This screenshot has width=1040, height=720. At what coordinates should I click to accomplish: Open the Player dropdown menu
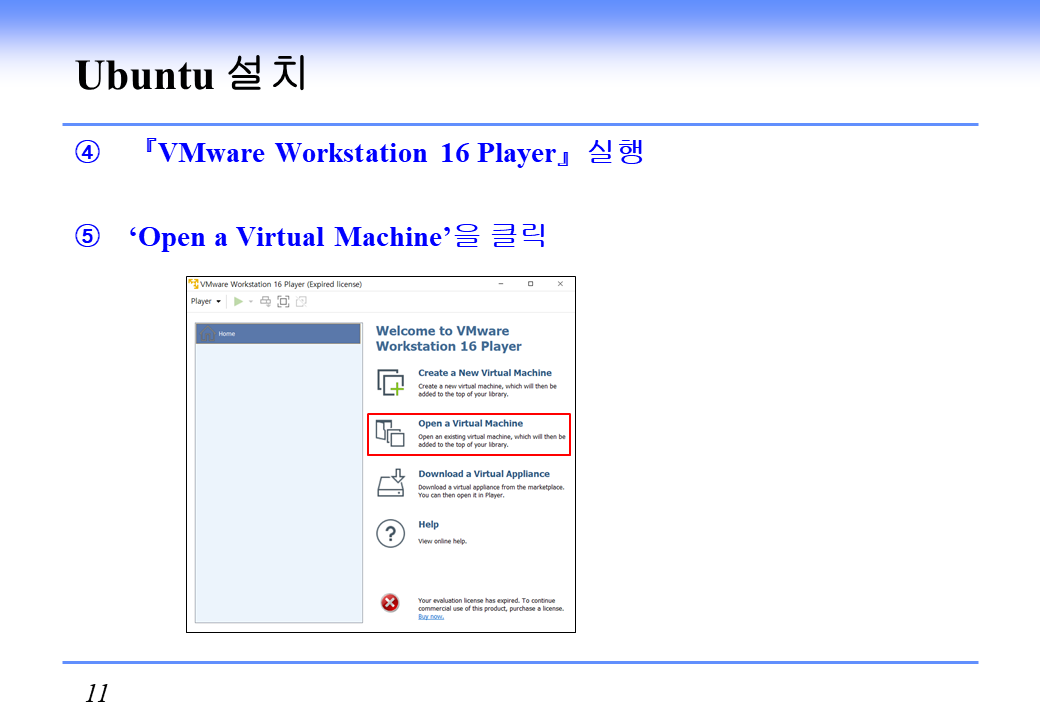[206, 301]
